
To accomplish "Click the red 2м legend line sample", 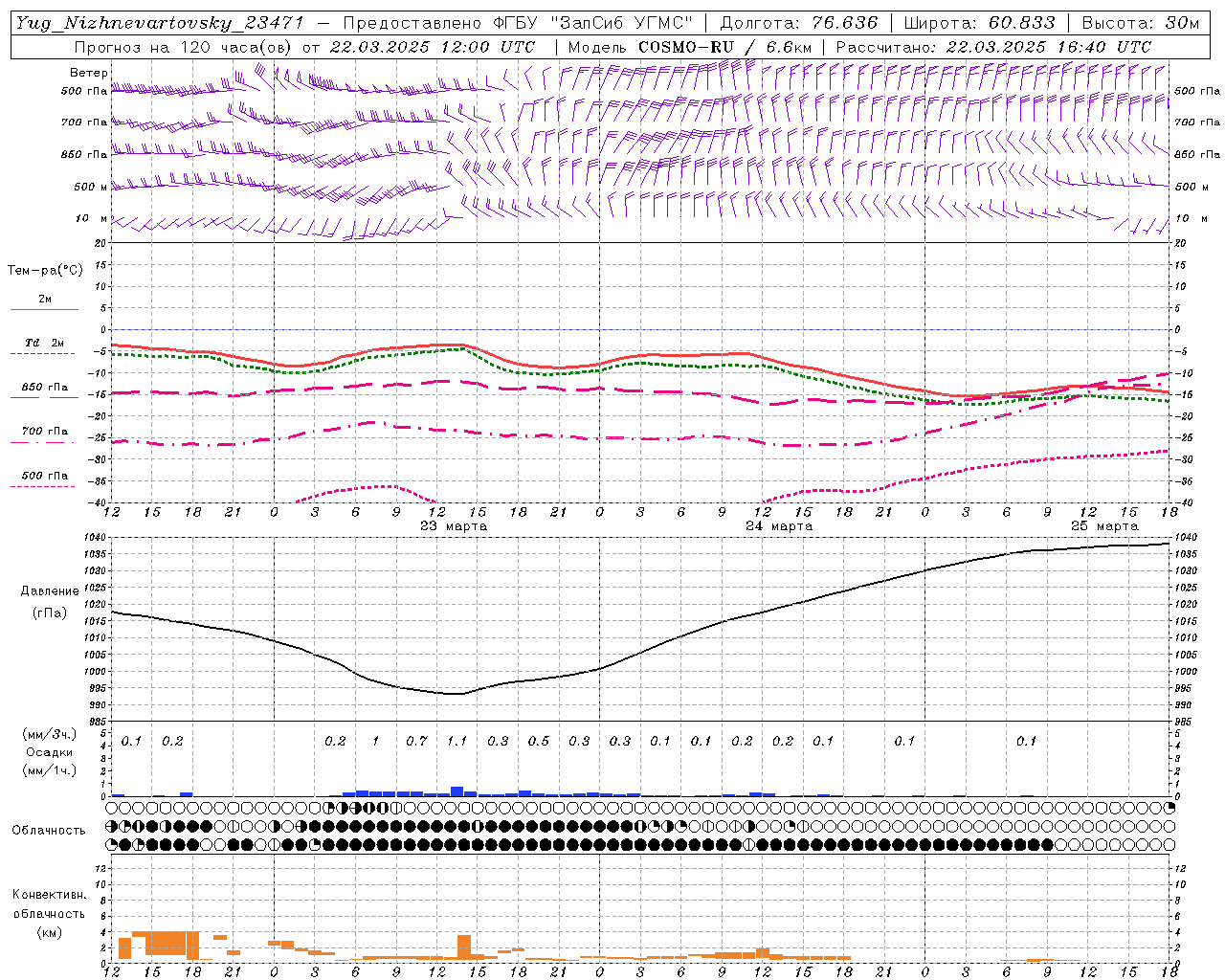I will (45, 310).
